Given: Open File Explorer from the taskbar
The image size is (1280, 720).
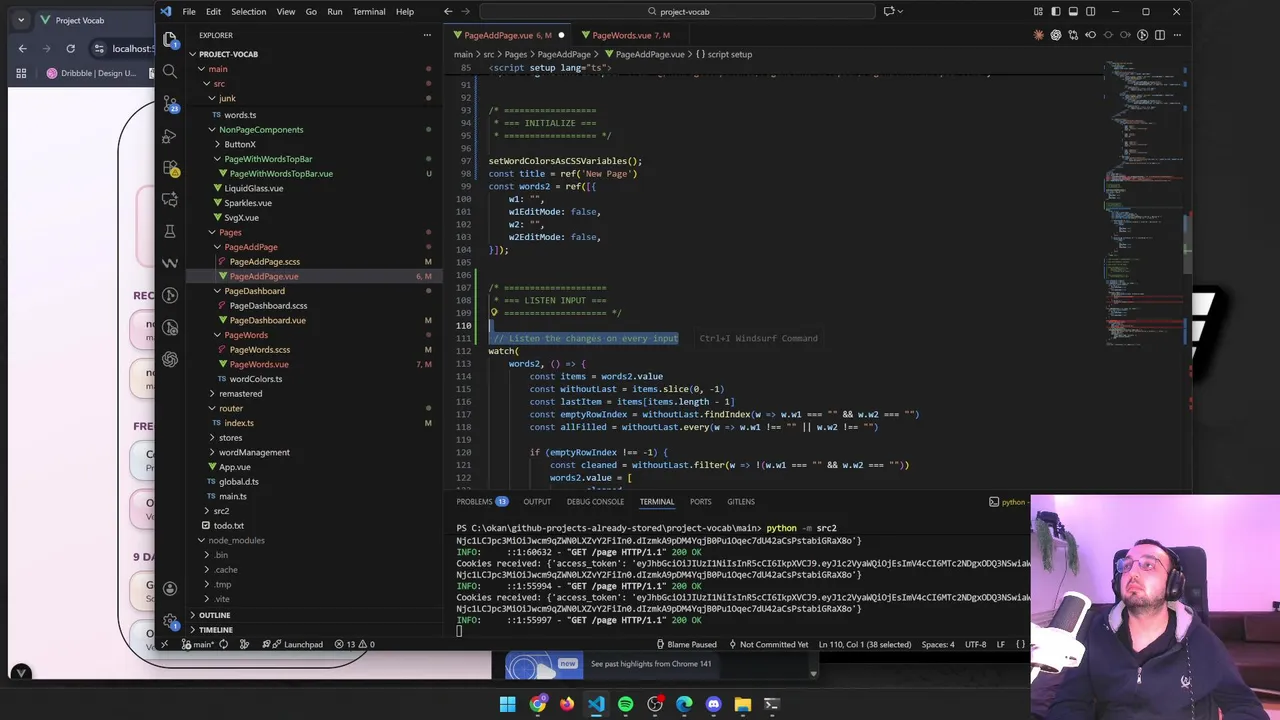Looking at the screenshot, I should click(742, 704).
